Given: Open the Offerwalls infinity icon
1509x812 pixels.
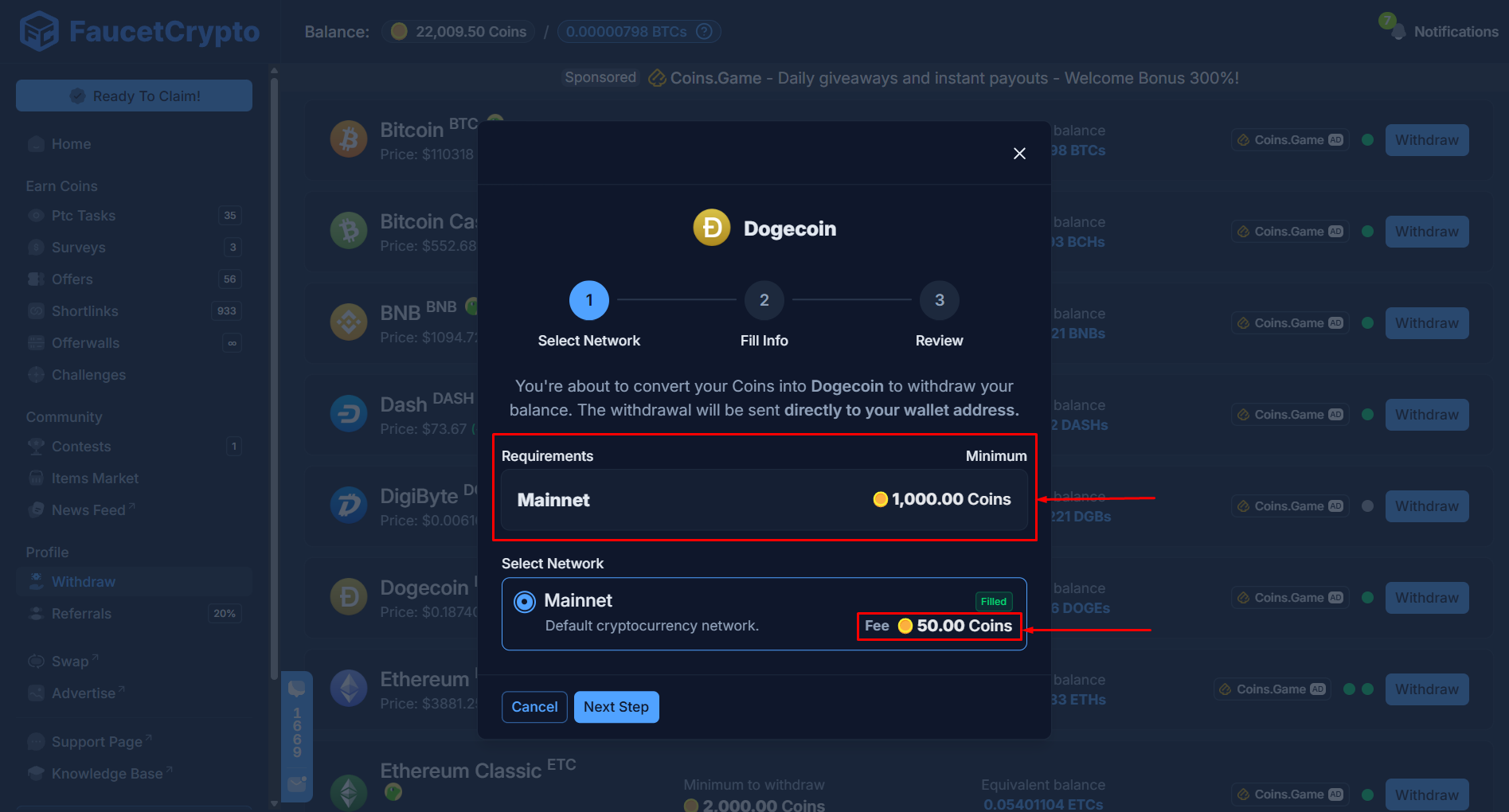Looking at the screenshot, I should pos(232,342).
